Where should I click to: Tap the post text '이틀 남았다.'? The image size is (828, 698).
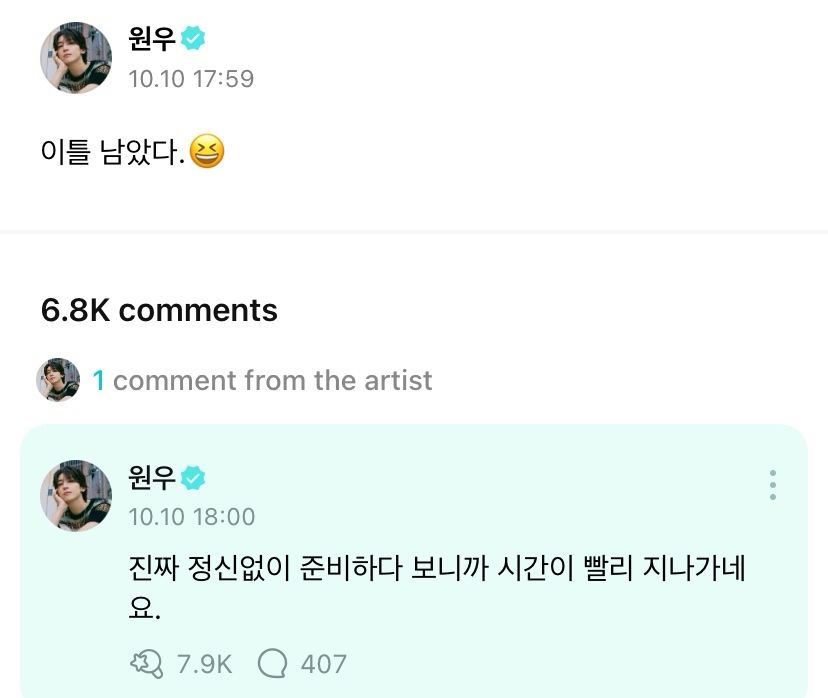[112, 152]
